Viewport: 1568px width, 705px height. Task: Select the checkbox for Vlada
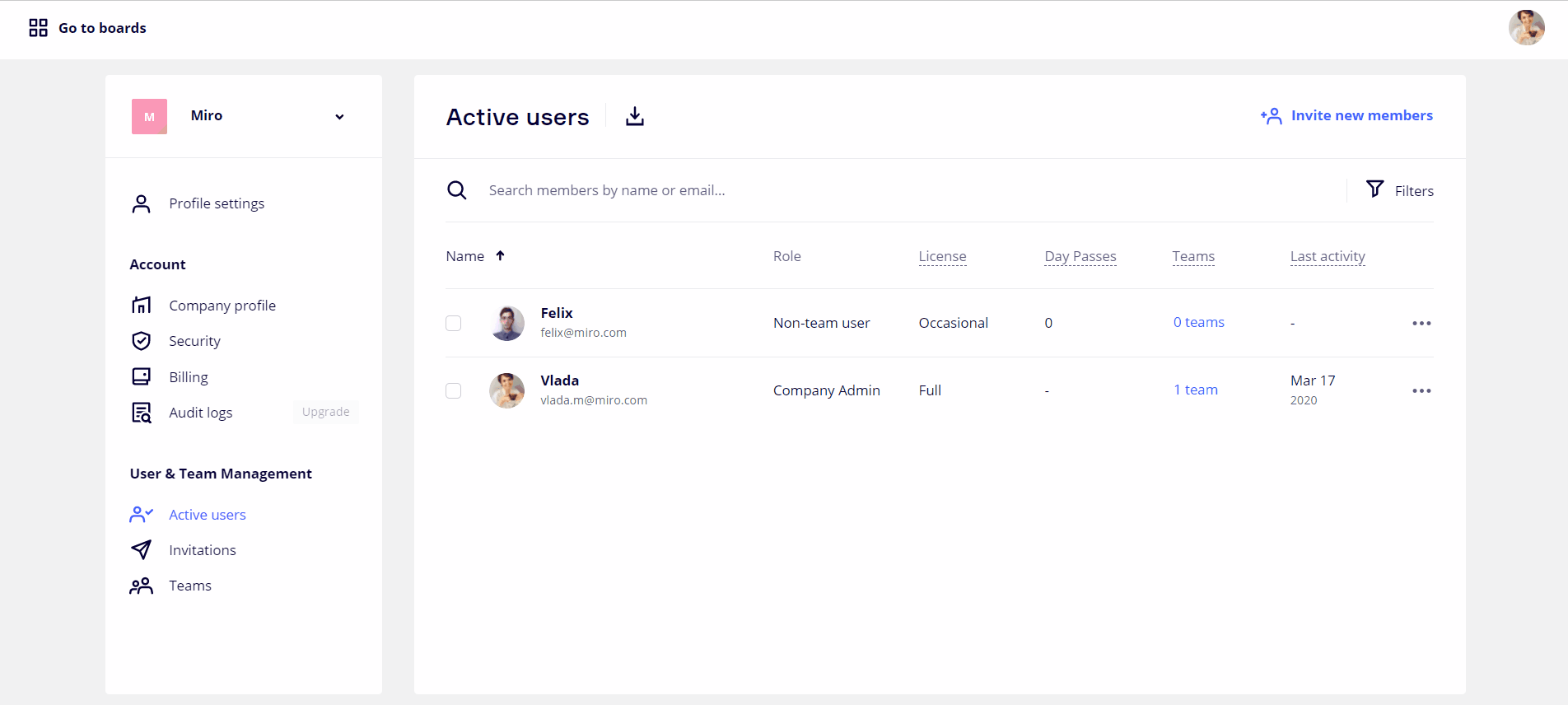click(x=454, y=390)
